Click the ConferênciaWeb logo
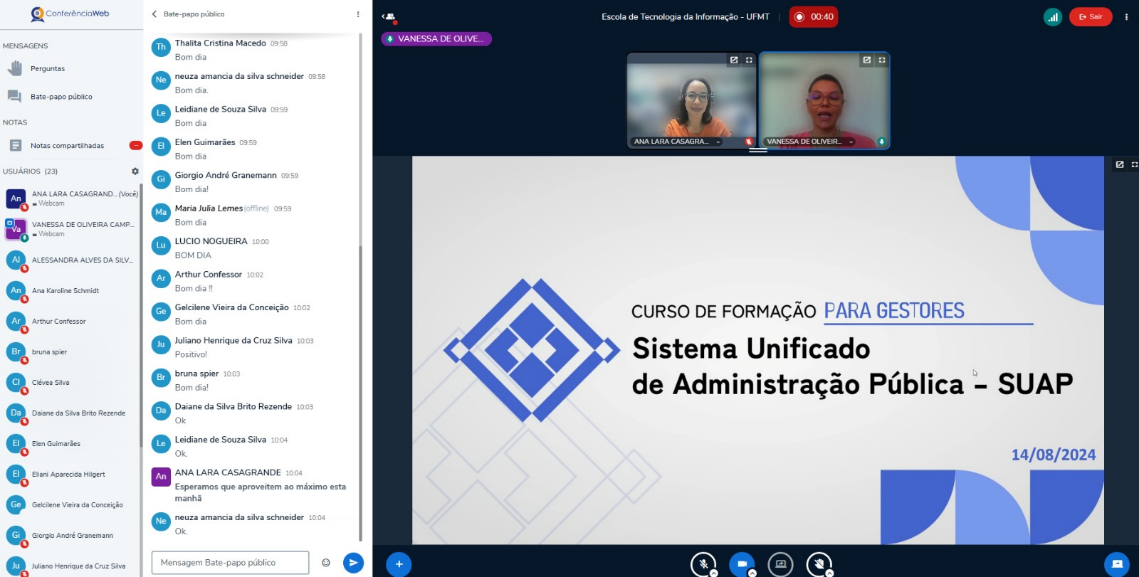Viewport: 1139px width, 577px height. tap(70, 14)
